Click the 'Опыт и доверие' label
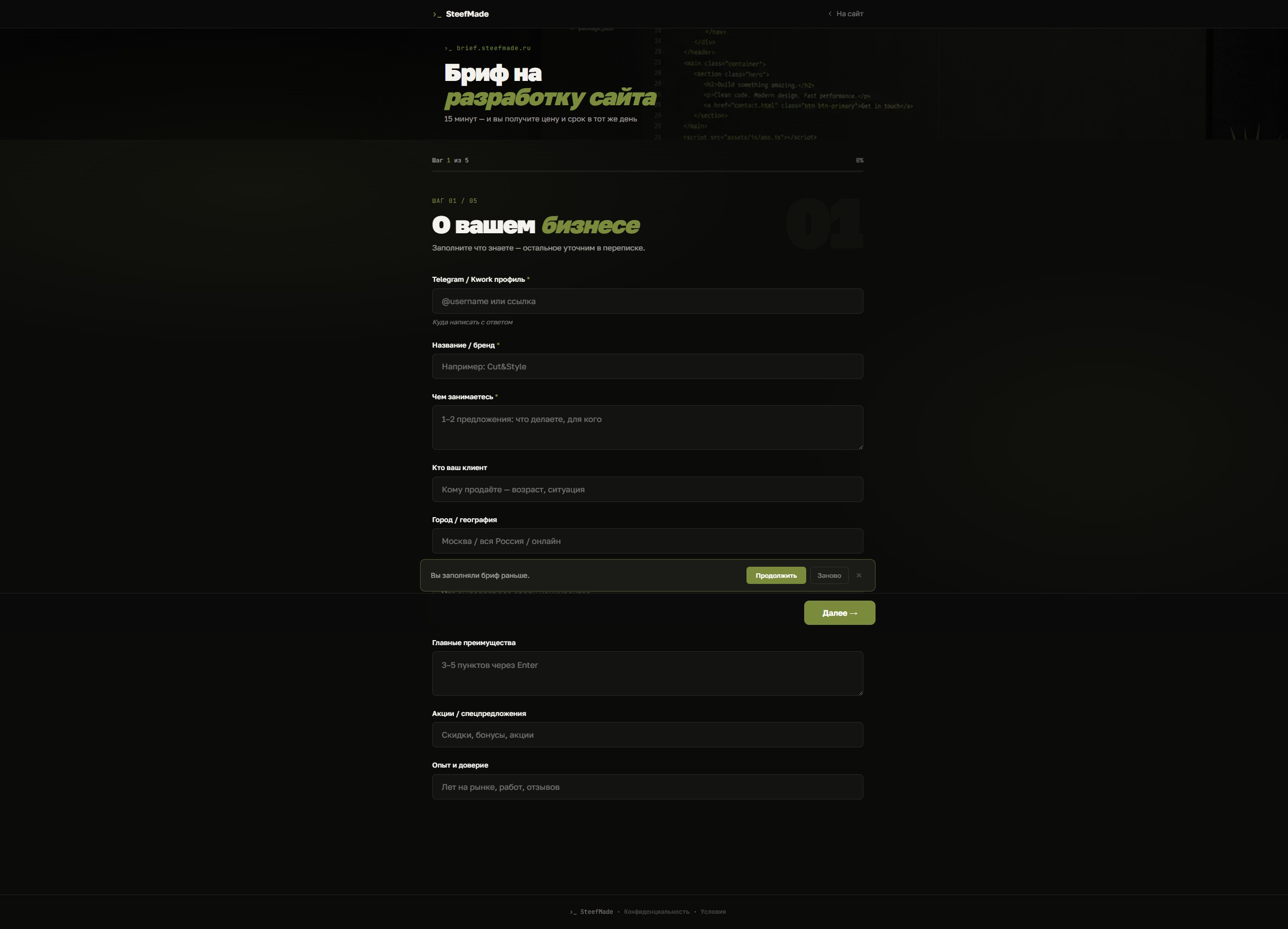This screenshot has height=929, width=1288. point(460,766)
